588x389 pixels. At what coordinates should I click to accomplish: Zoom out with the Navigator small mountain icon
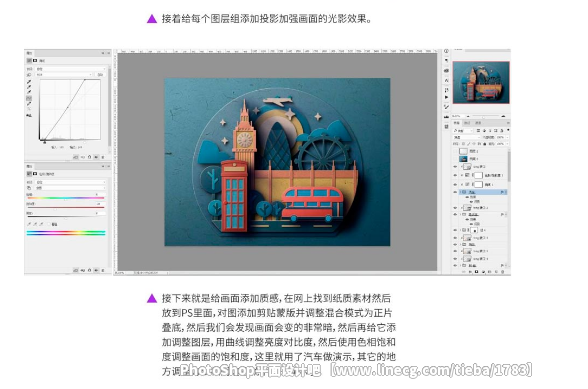468,116
